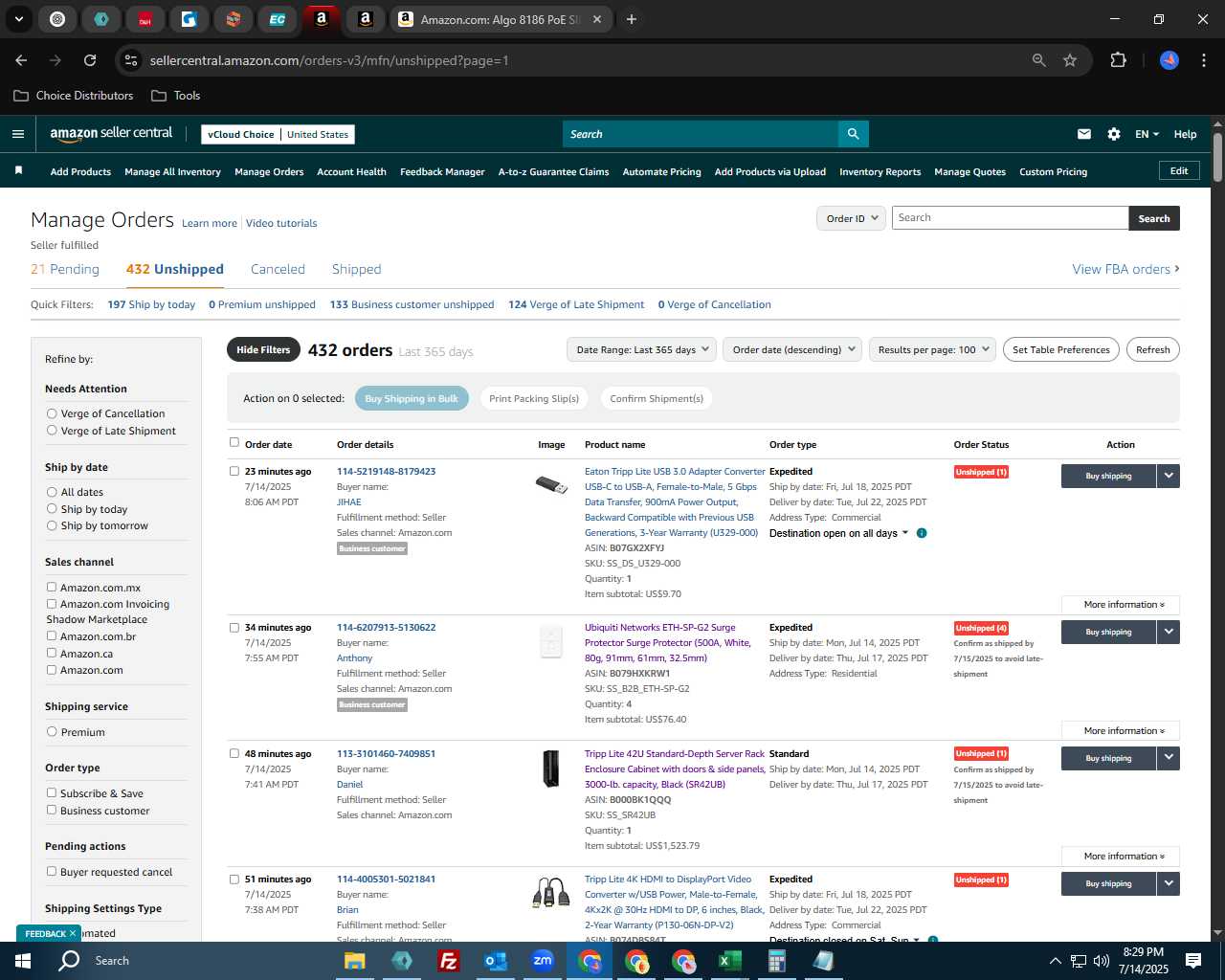Open FileZilla from the taskbar
The height and width of the screenshot is (980, 1225).
pos(448,961)
